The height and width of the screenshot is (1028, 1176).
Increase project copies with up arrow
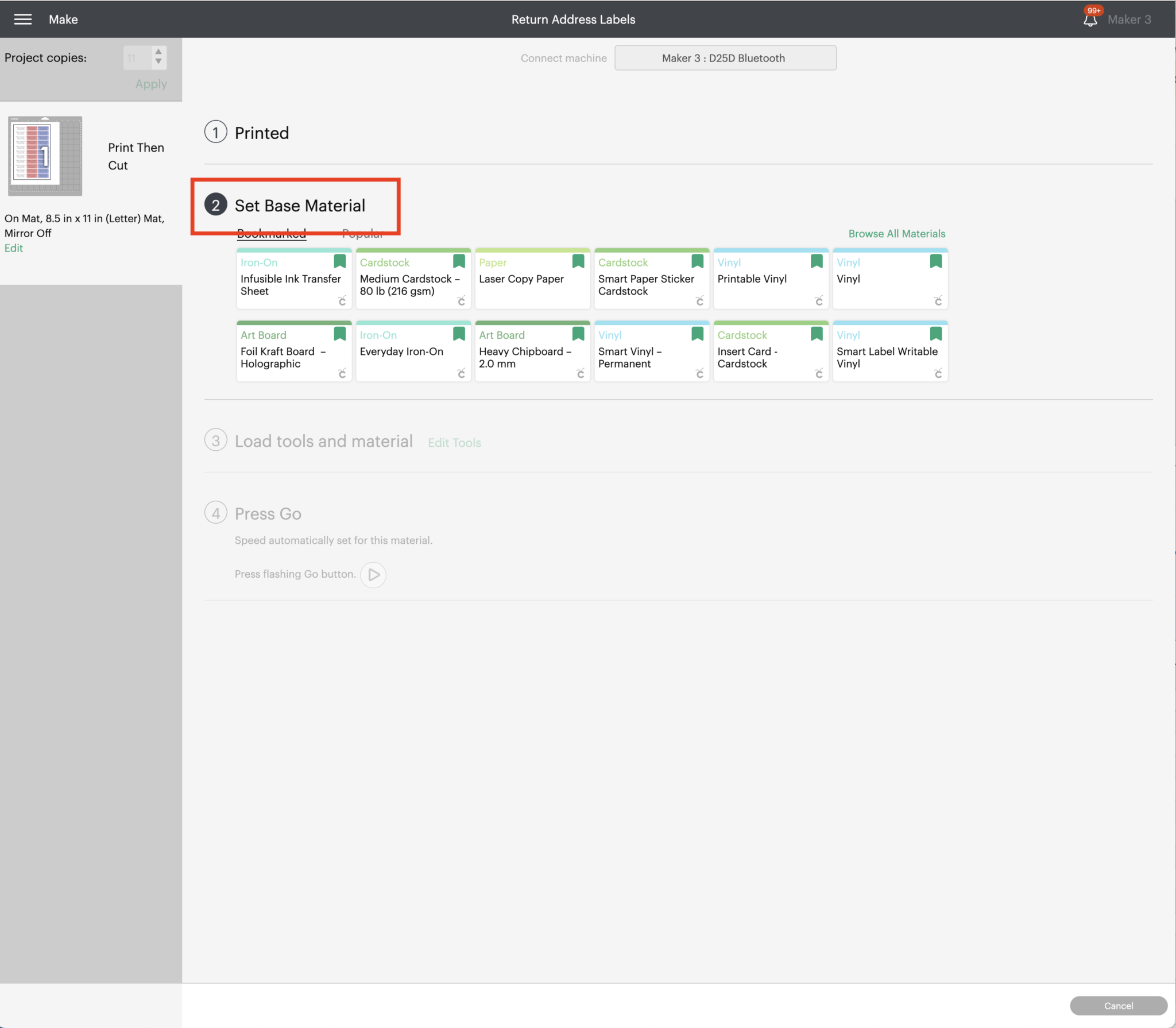pos(158,52)
